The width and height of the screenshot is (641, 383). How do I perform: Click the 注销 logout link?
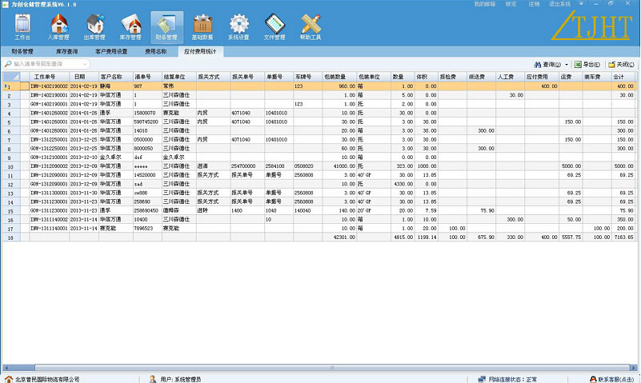[x=534, y=4]
